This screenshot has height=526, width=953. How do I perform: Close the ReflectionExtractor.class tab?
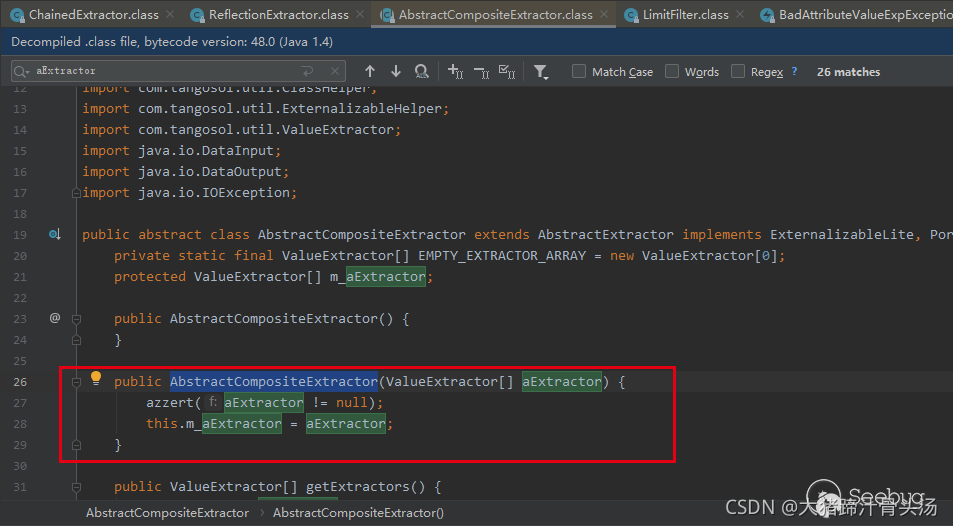click(x=359, y=15)
